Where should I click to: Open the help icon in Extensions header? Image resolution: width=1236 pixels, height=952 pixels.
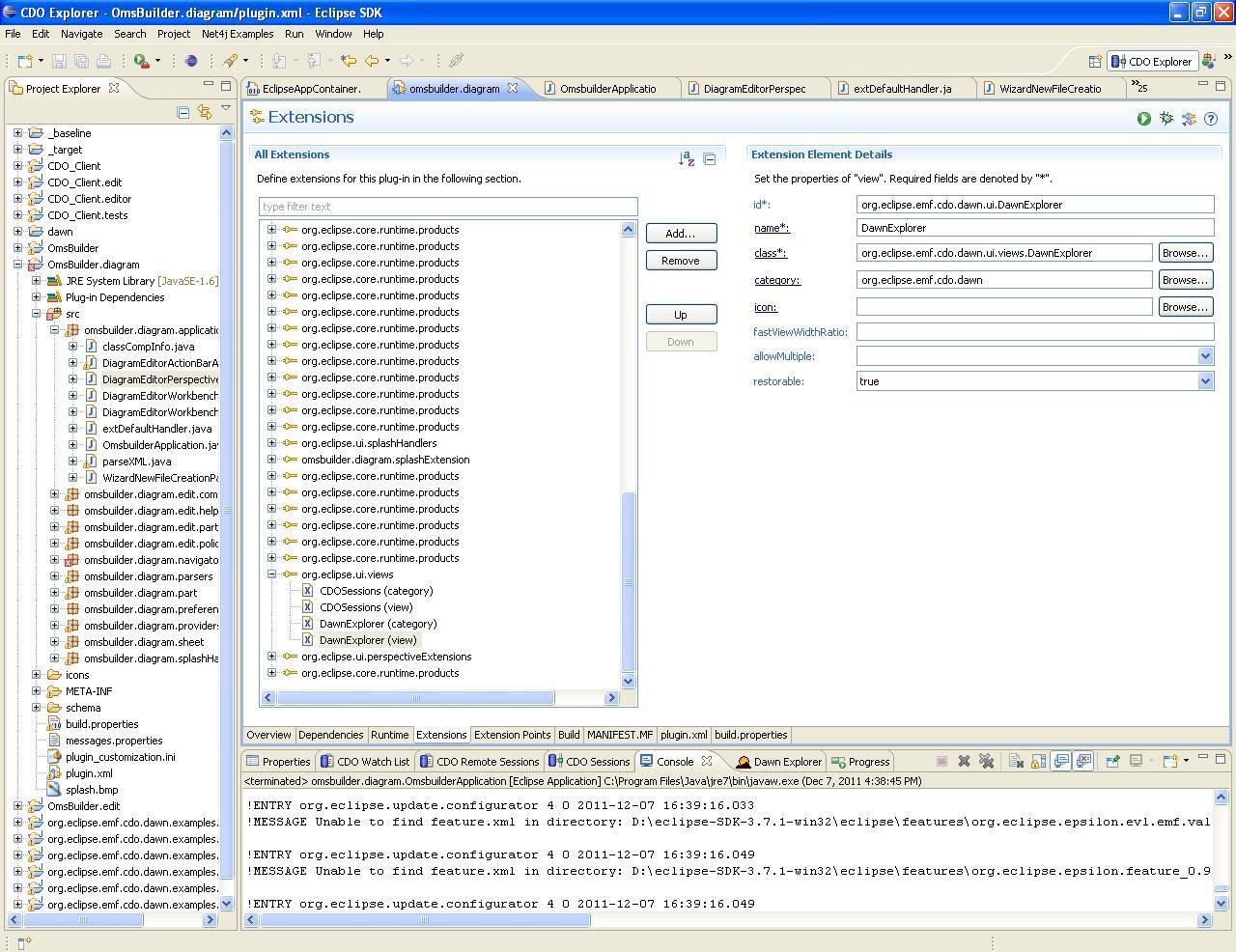(1211, 119)
